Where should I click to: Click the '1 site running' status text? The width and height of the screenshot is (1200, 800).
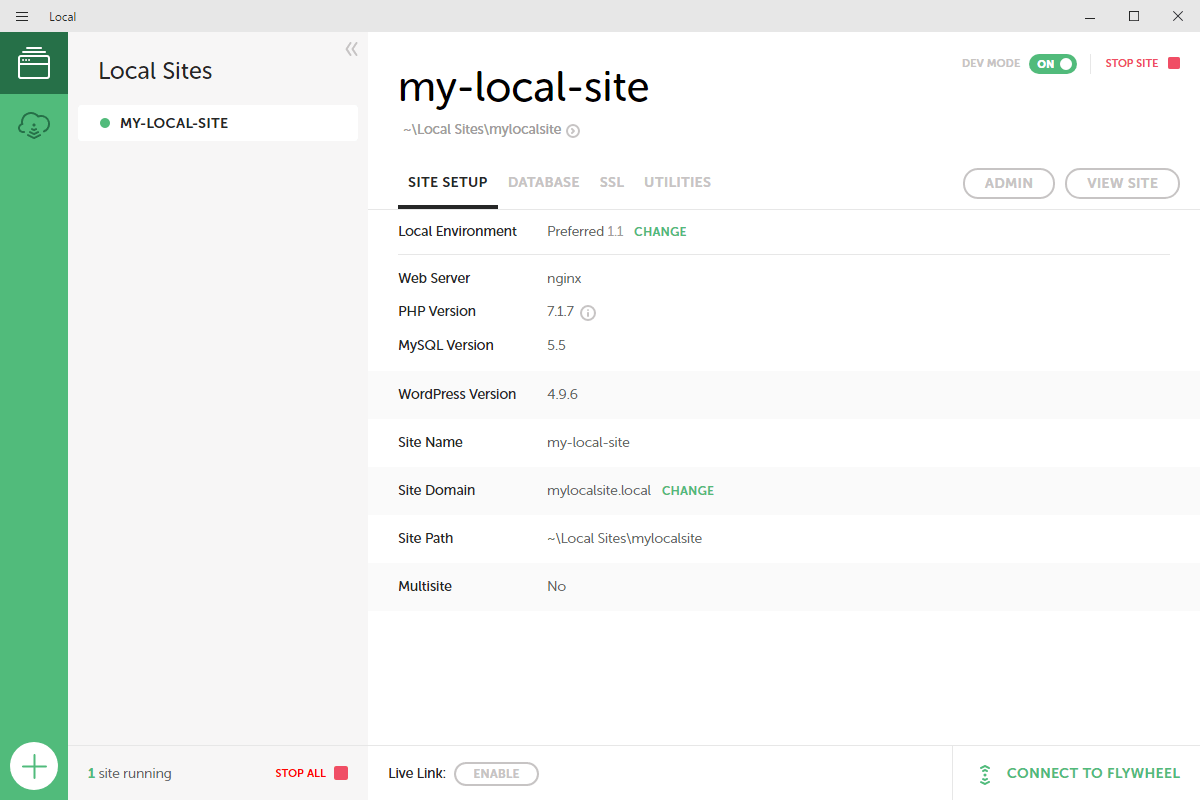coord(130,773)
